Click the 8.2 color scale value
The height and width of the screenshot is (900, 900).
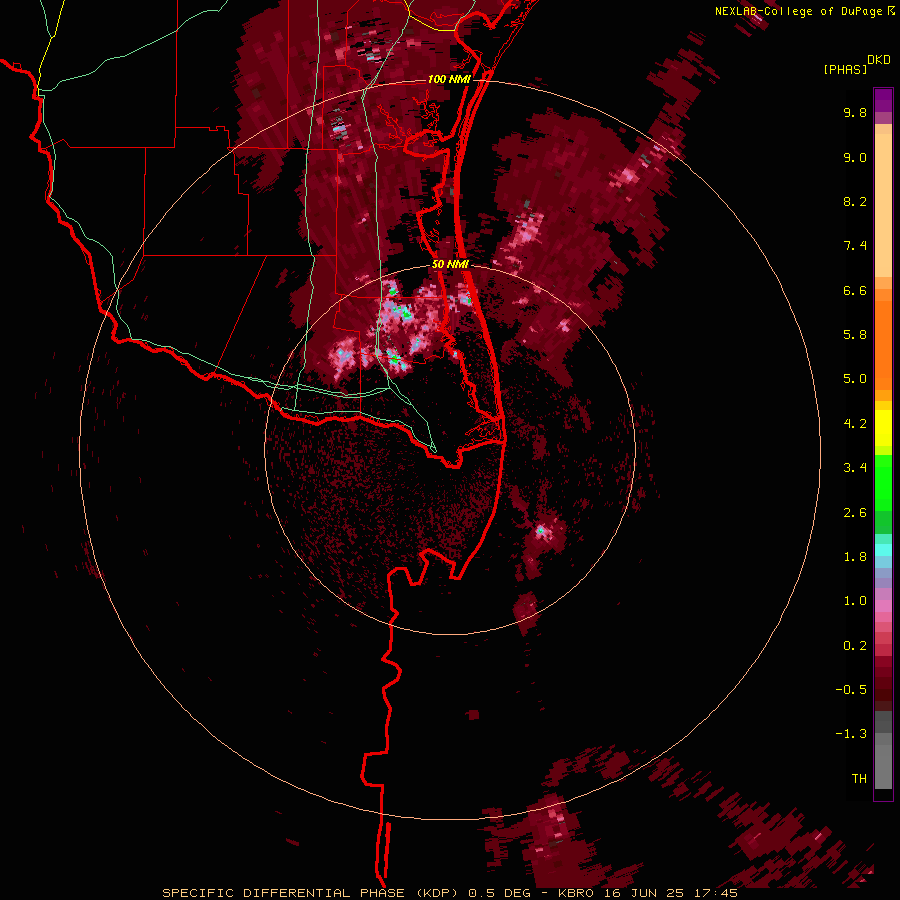(855, 201)
